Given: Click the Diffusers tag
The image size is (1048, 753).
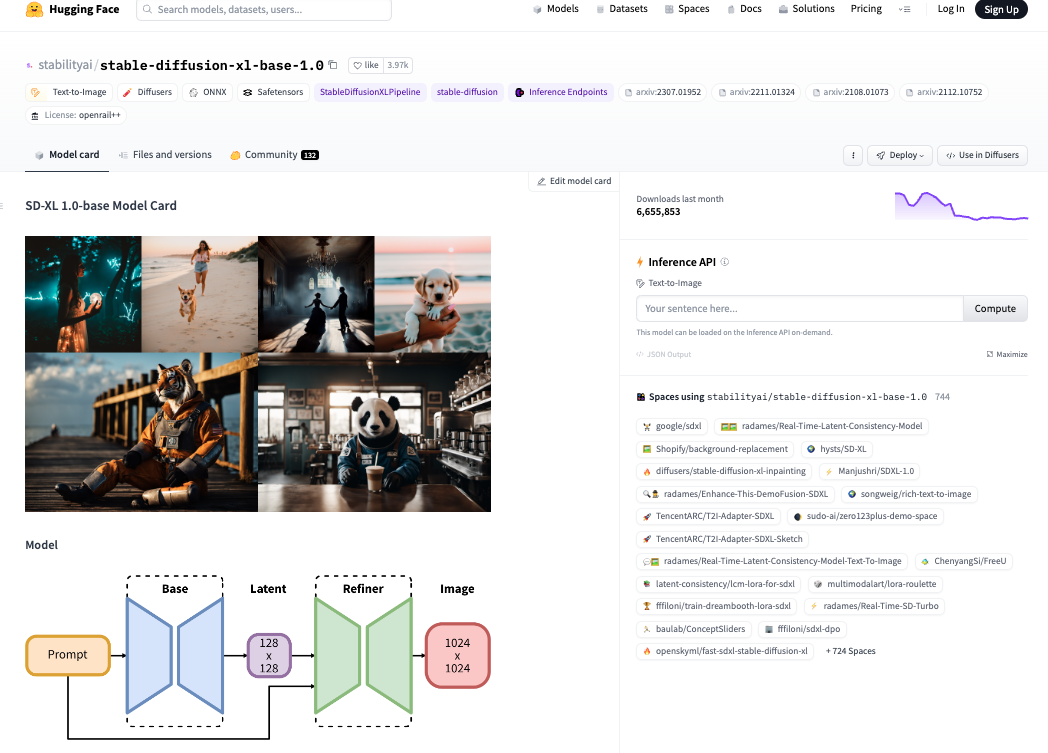Looking at the screenshot, I should [147, 92].
